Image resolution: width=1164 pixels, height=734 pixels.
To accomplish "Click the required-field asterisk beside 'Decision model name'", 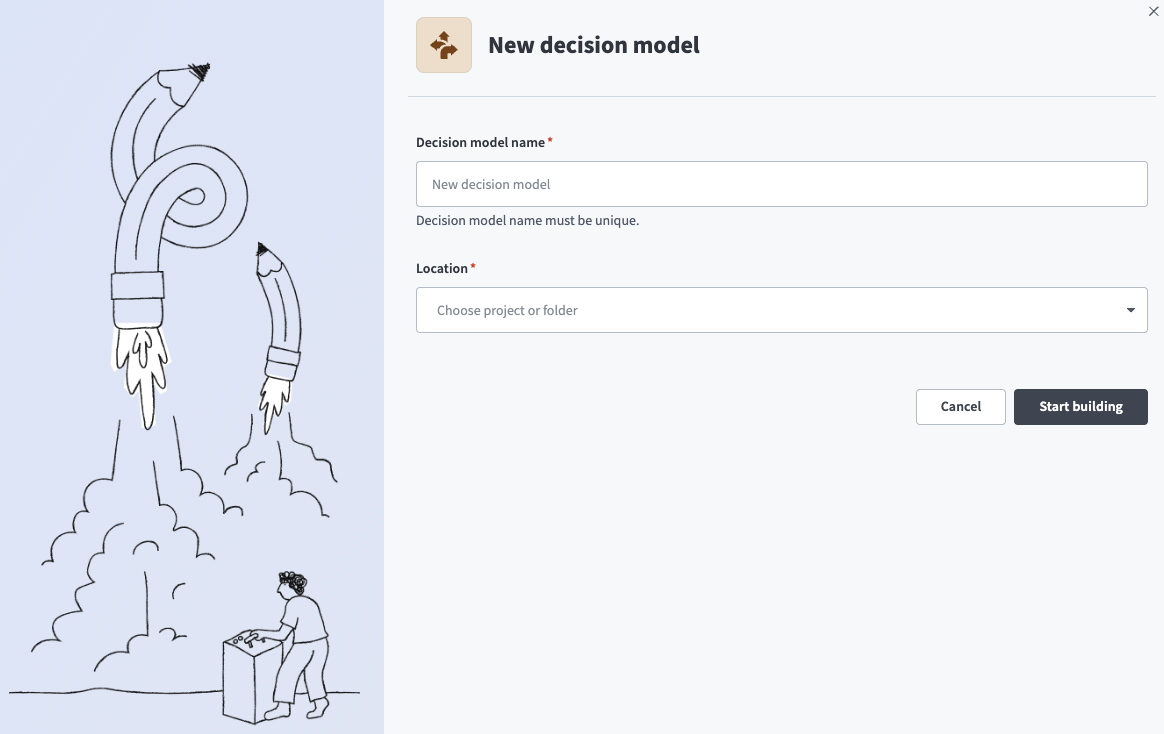I will 548,138.
